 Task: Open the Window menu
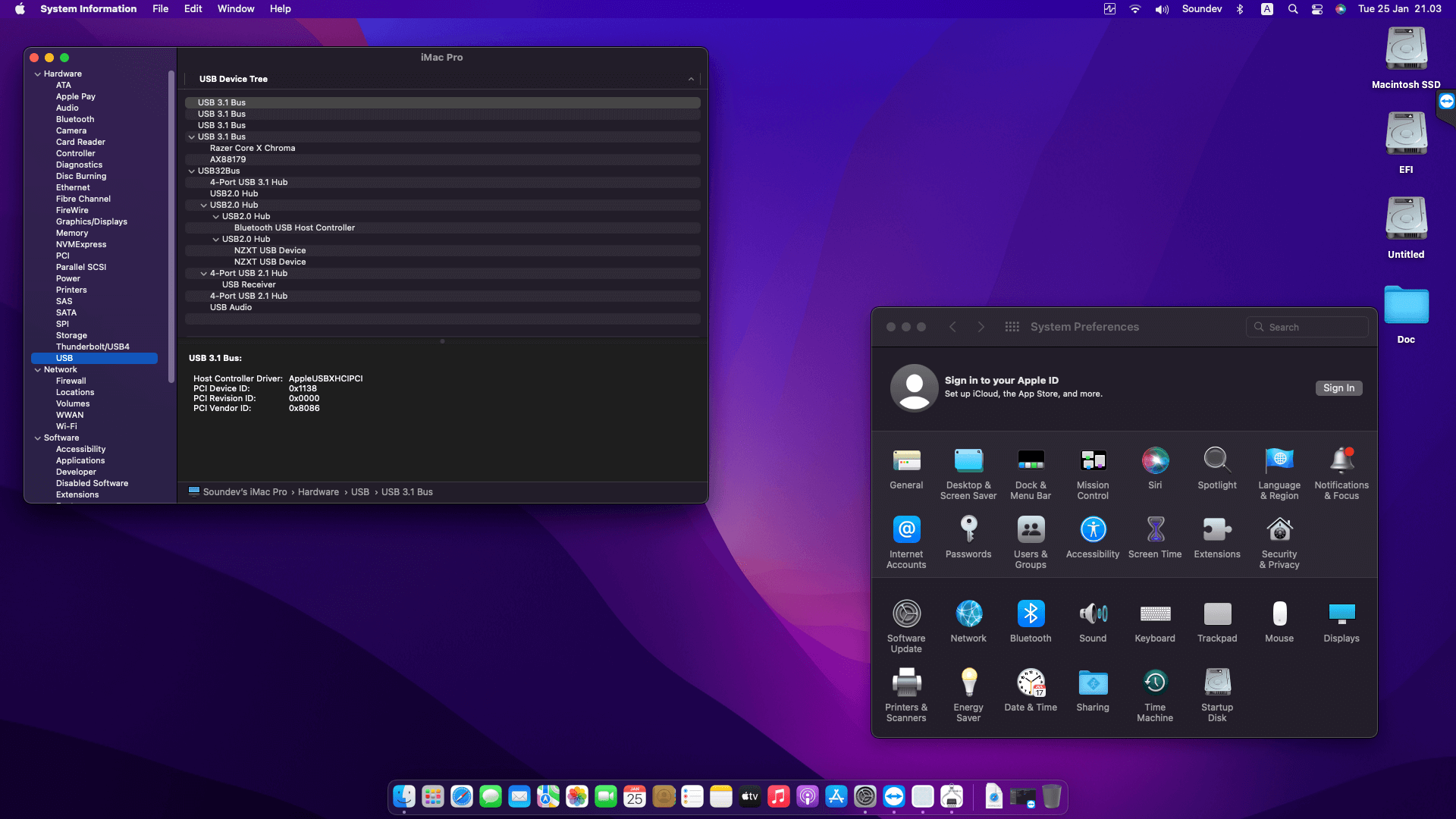[236, 9]
